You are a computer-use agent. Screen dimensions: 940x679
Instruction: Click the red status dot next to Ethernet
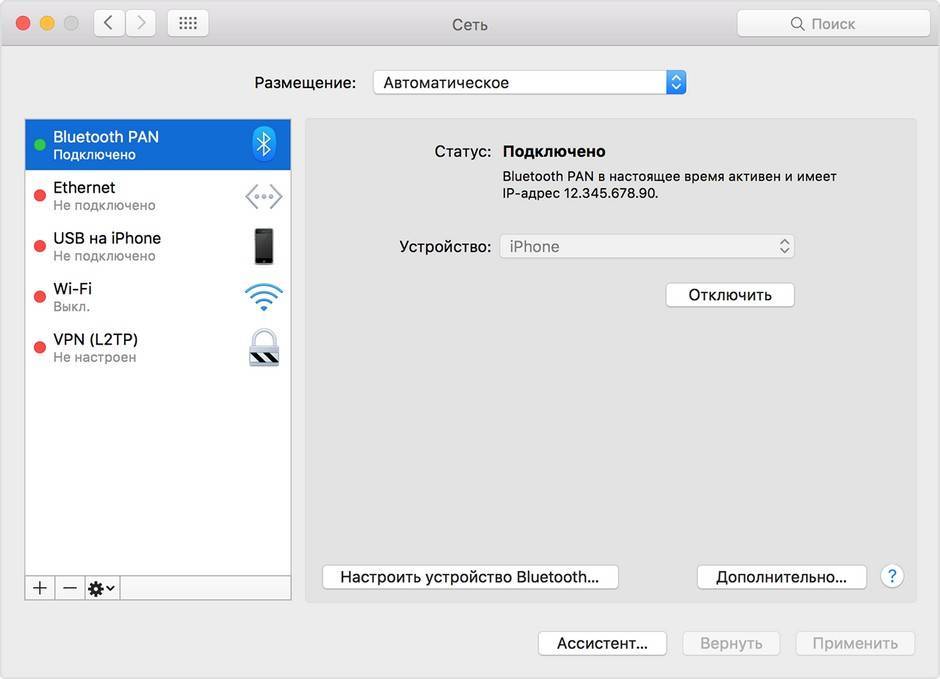tap(40, 195)
